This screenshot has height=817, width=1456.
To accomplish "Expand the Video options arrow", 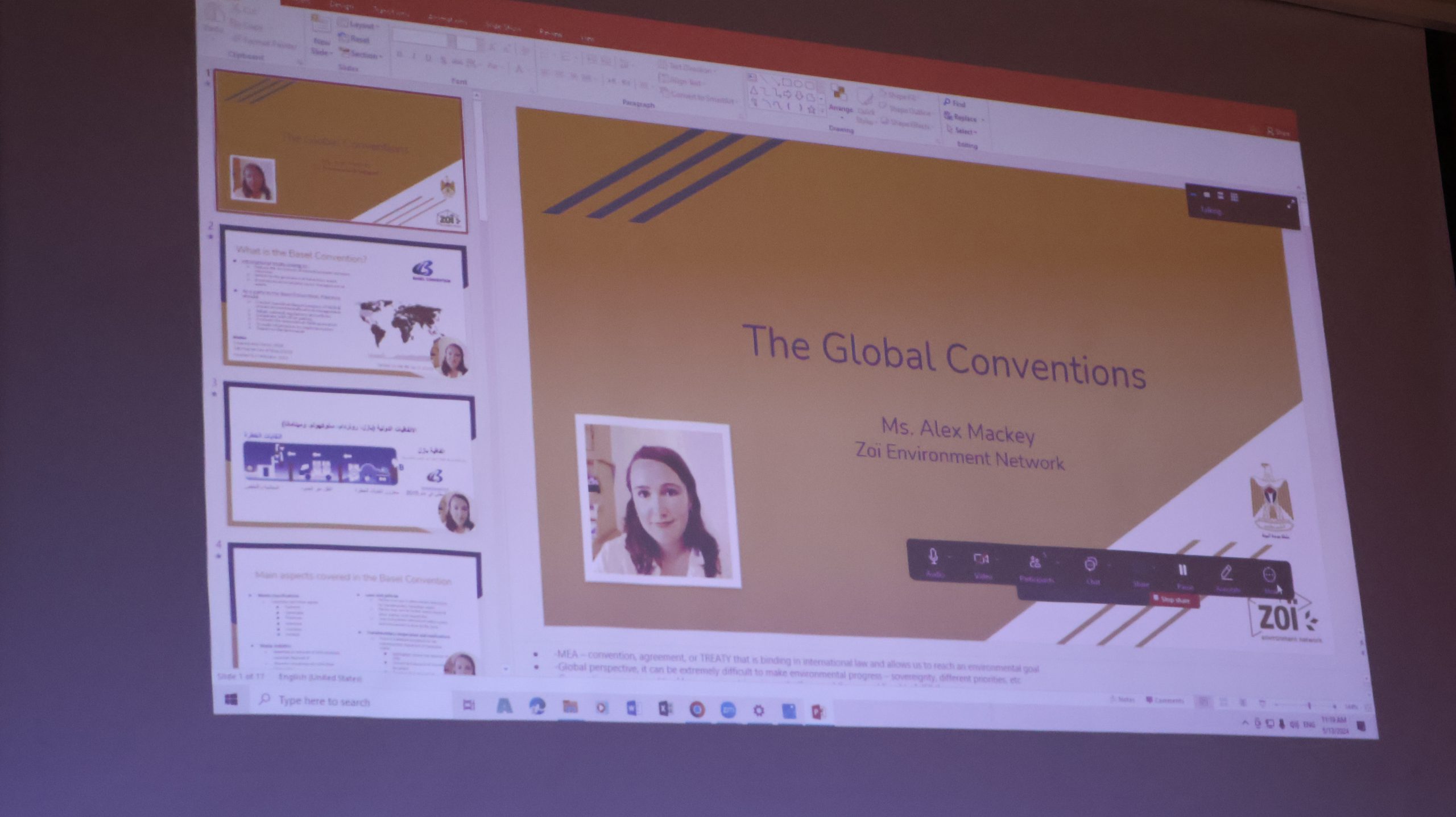I will click(x=998, y=561).
